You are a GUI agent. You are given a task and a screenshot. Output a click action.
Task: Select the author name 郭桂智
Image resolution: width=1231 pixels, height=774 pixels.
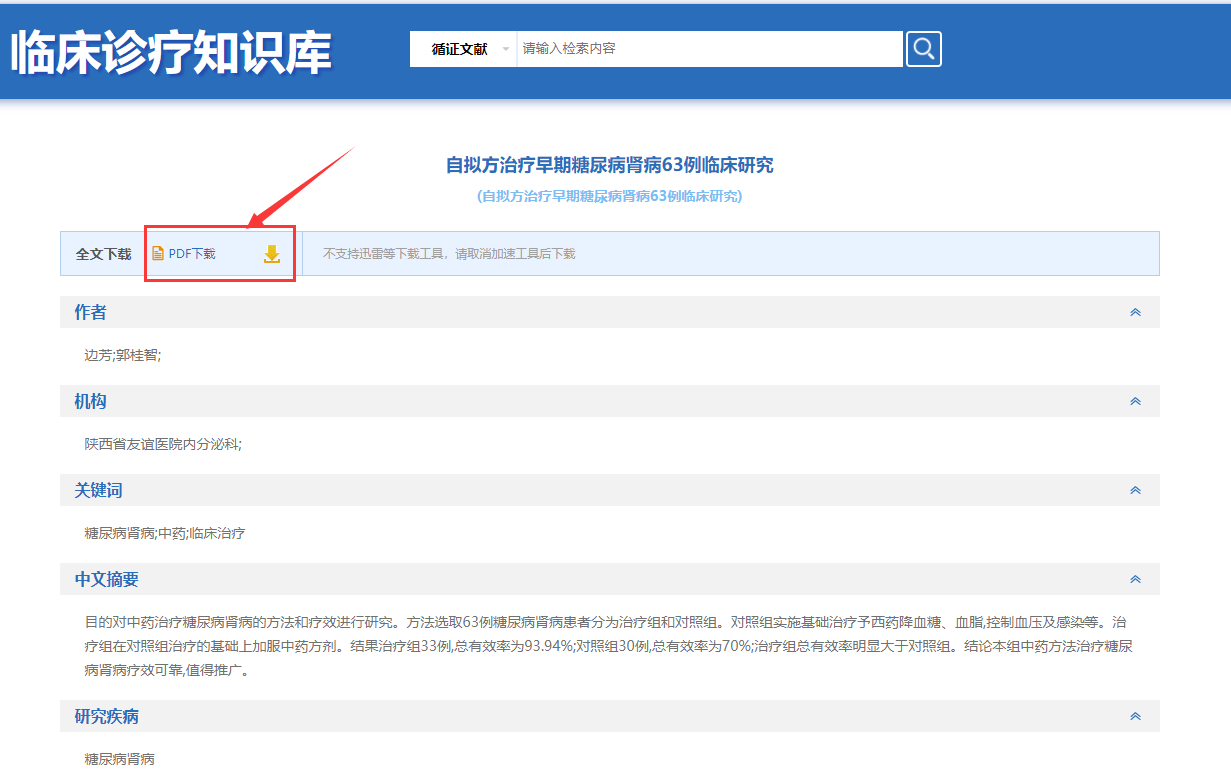(137, 355)
